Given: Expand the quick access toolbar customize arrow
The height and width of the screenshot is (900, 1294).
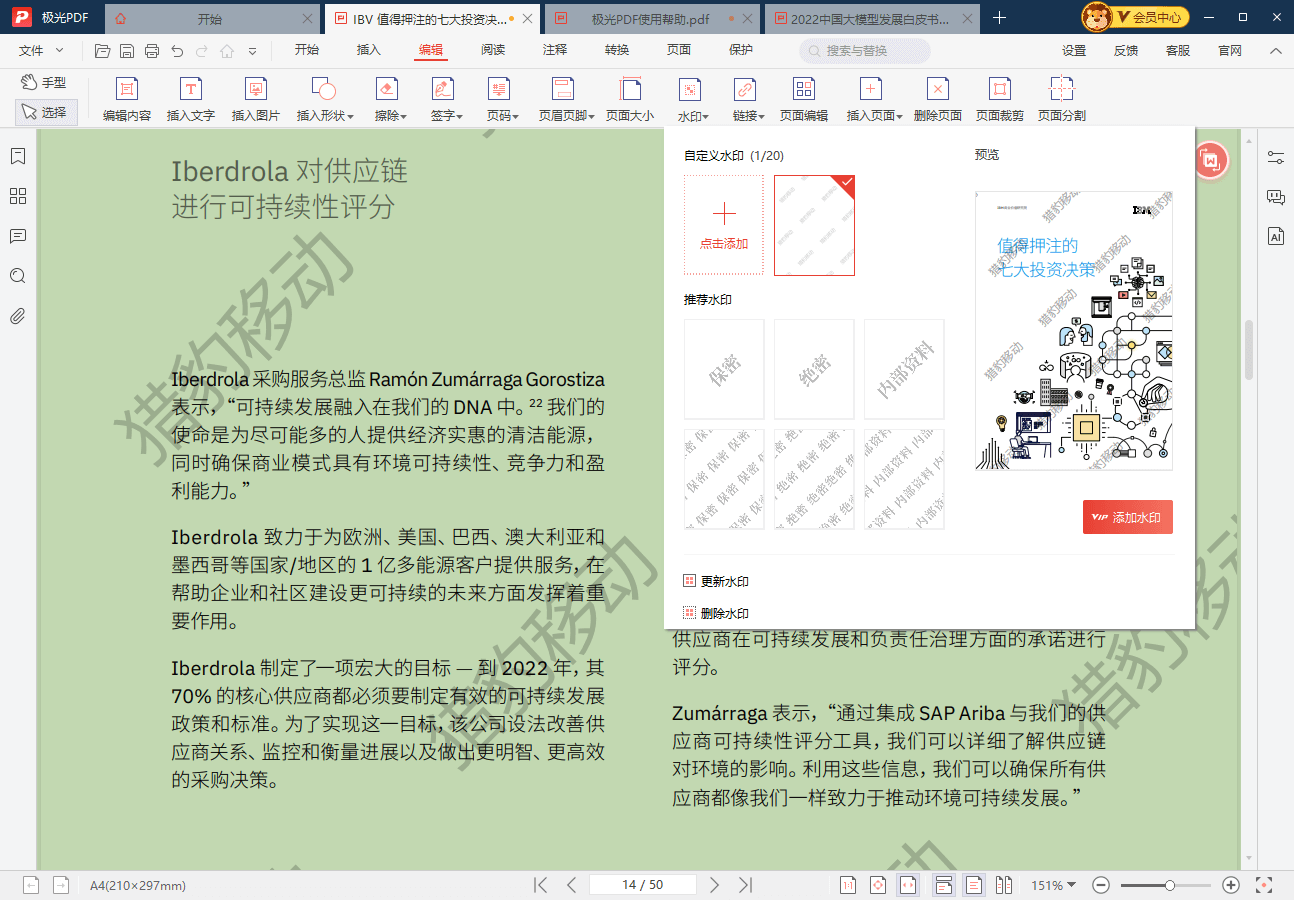Looking at the screenshot, I should point(252,51).
